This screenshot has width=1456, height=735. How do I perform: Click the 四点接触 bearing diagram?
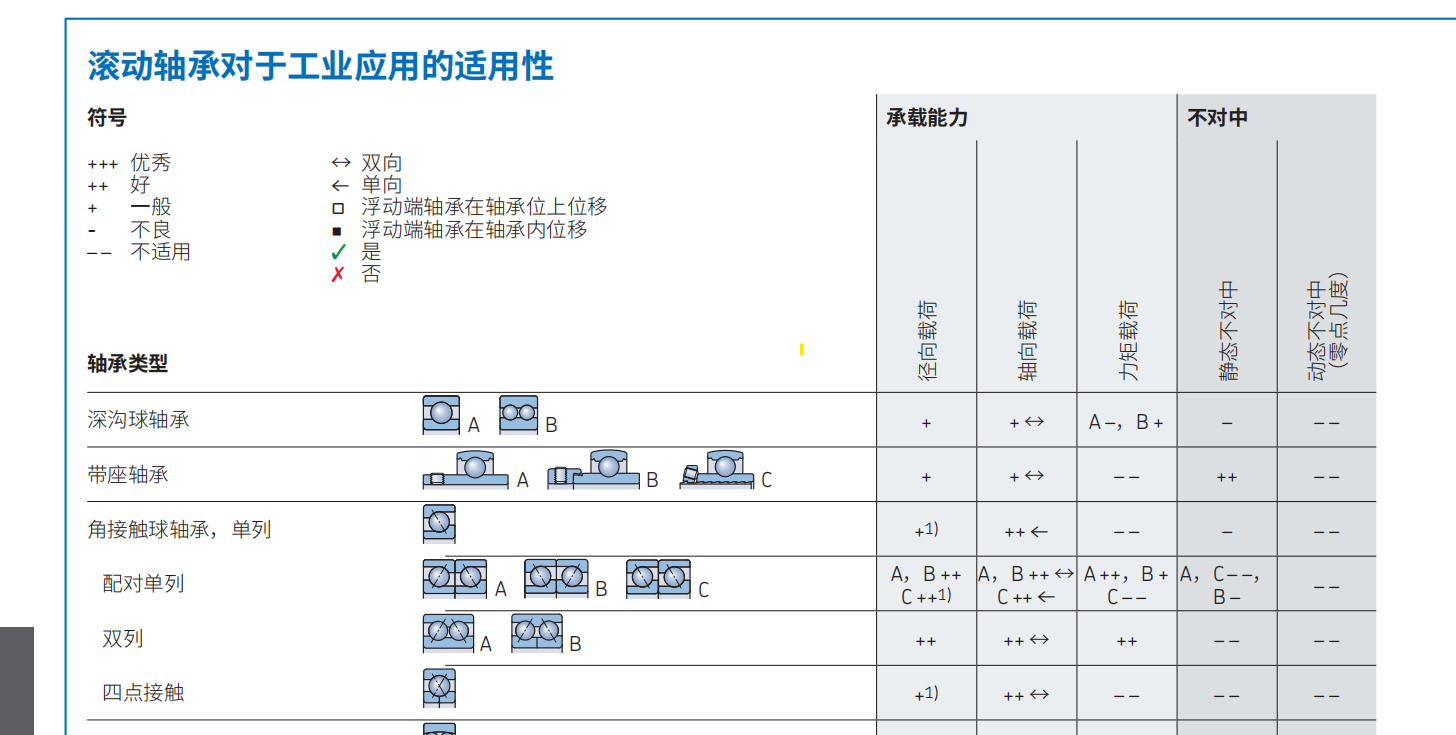(x=439, y=687)
